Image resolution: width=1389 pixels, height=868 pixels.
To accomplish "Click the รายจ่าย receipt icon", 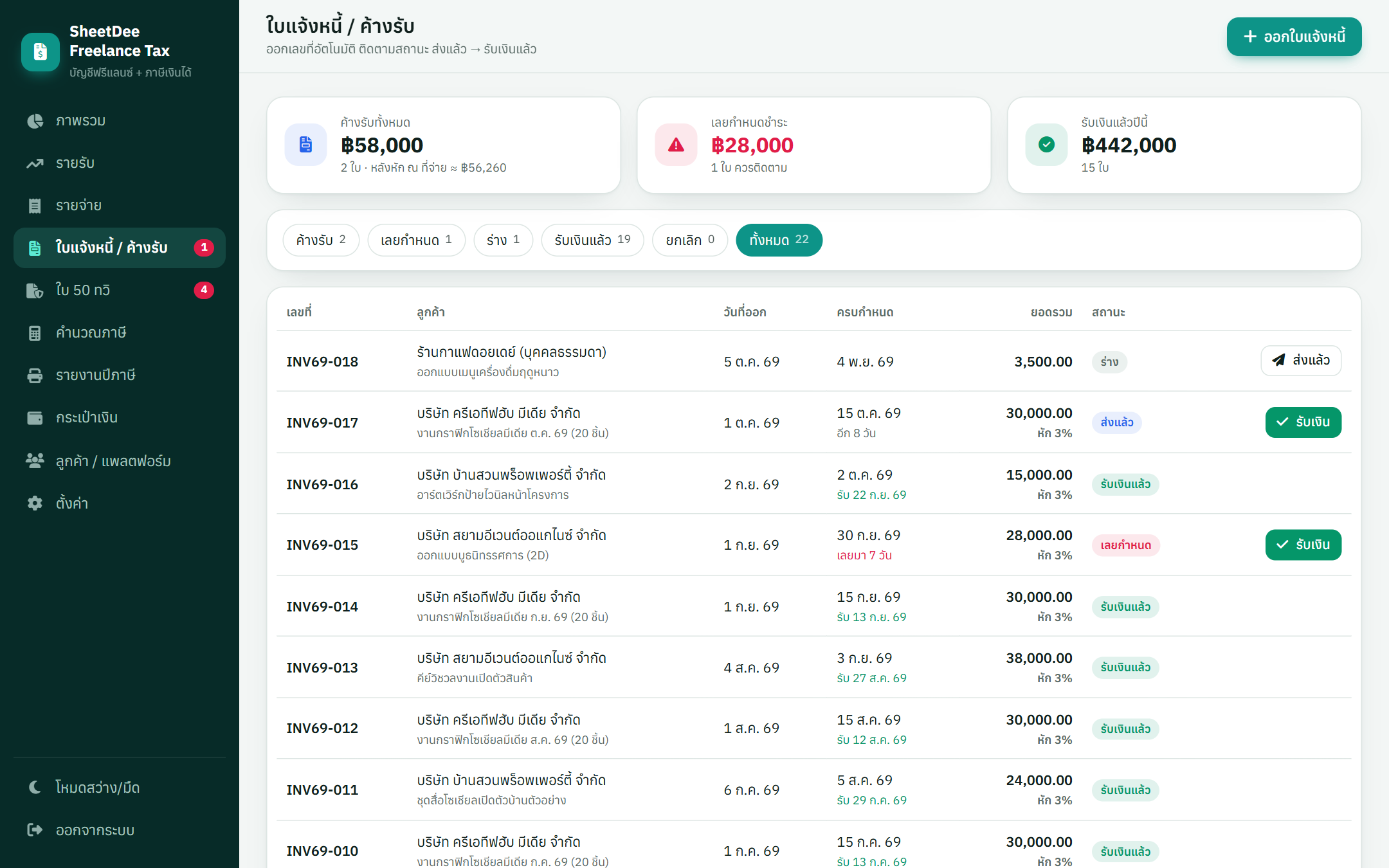I will coord(35,206).
